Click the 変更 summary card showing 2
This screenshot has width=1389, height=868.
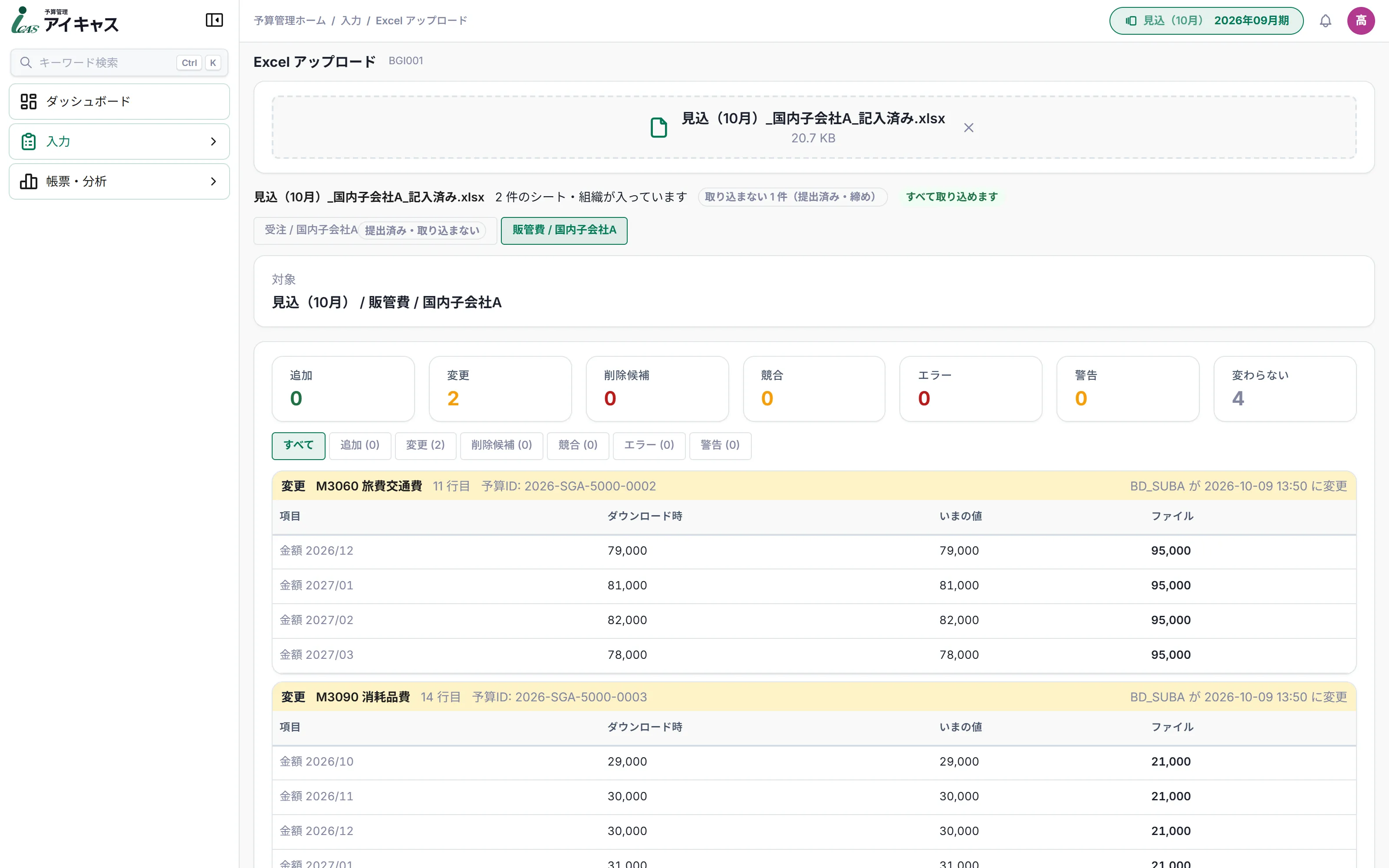point(500,389)
